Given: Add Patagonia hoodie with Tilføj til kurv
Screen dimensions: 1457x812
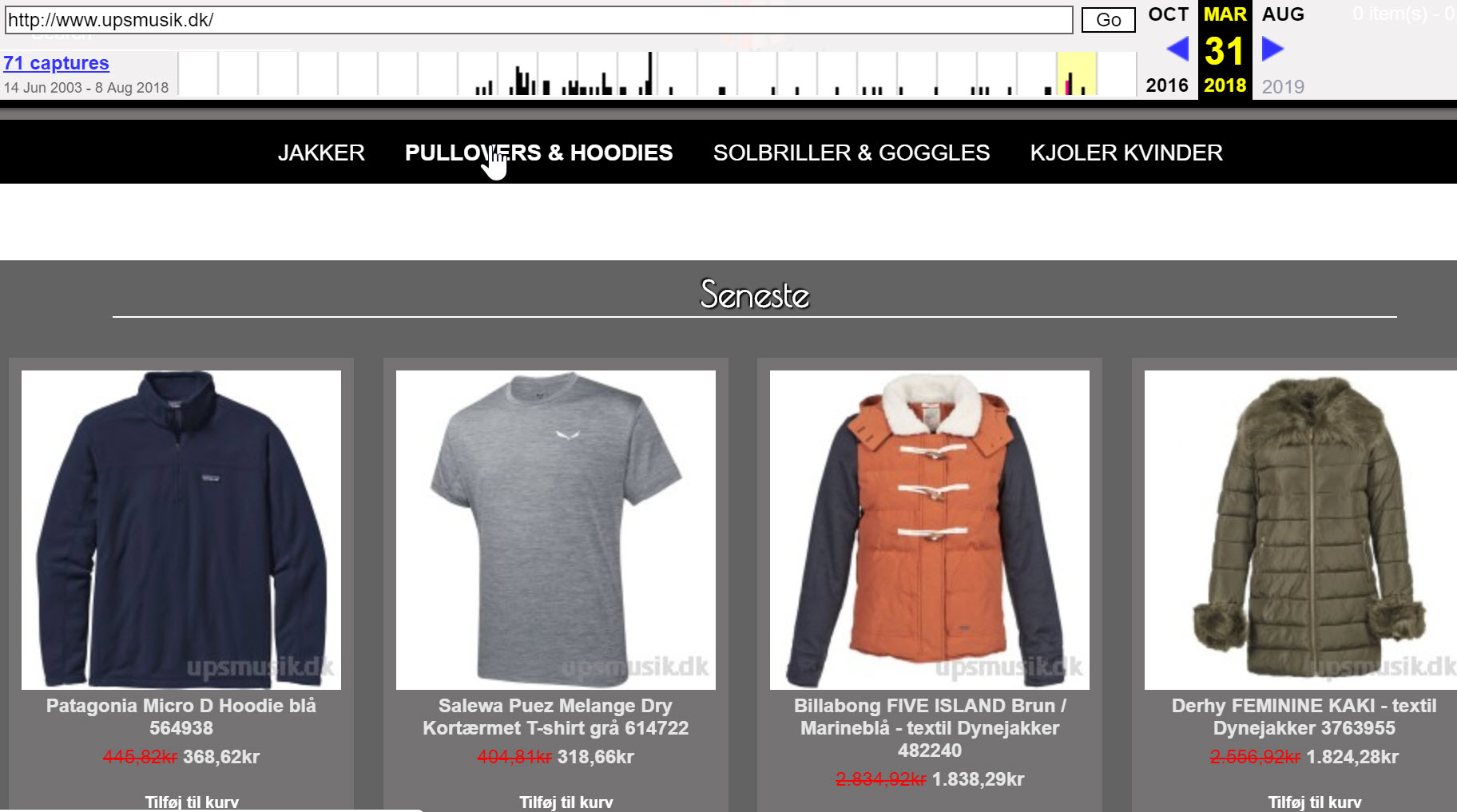Looking at the screenshot, I should [x=192, y=802].
